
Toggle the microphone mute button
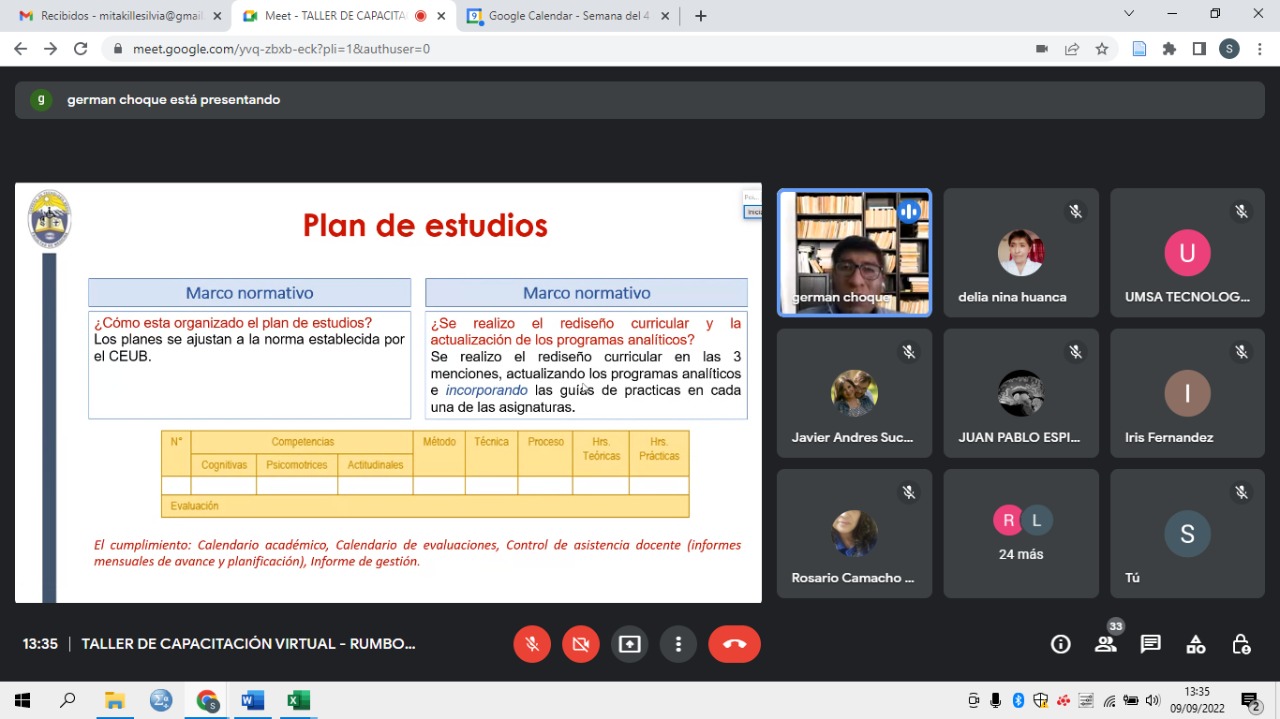pos(532,644)
